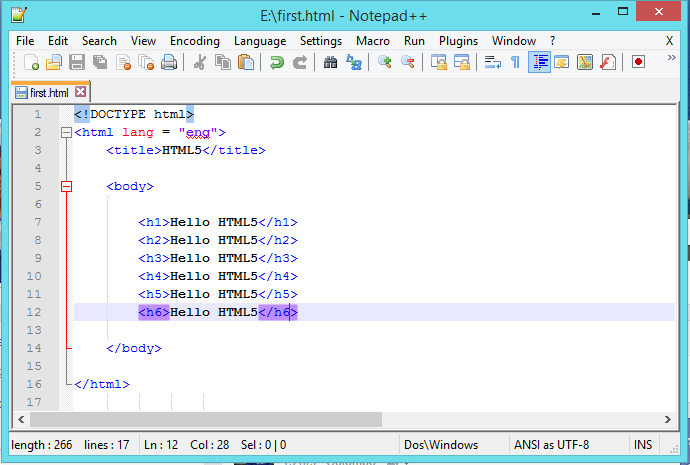Click the Copy toolbar icon
The width and height of the screenshot is (690, 465).
(x=223, y=62)
